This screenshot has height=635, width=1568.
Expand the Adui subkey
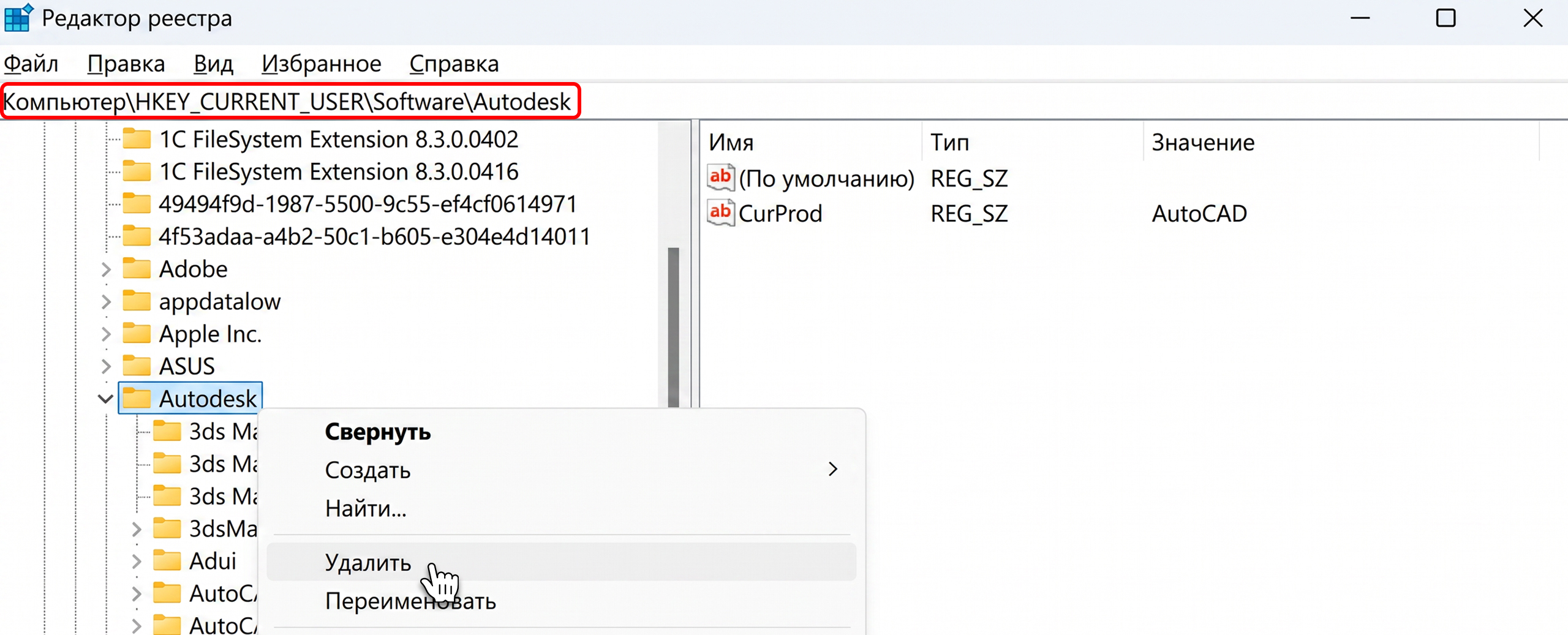click(137, 562)
